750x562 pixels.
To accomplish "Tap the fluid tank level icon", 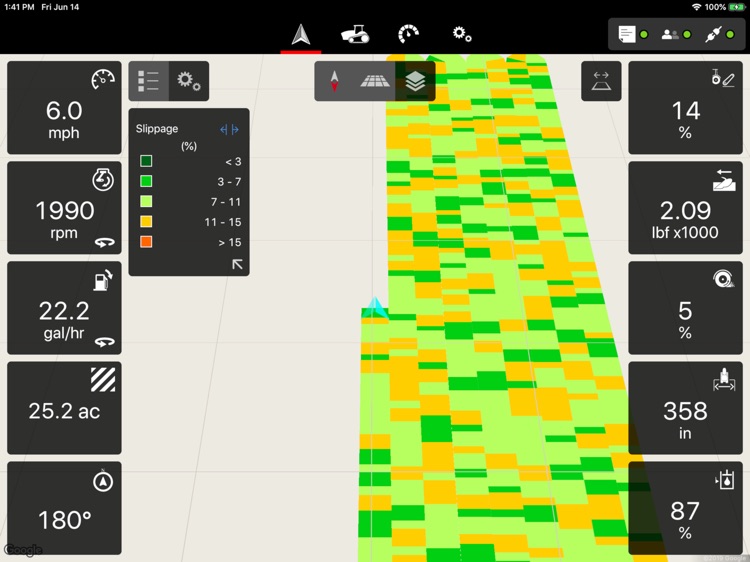I will pos(725,479).
